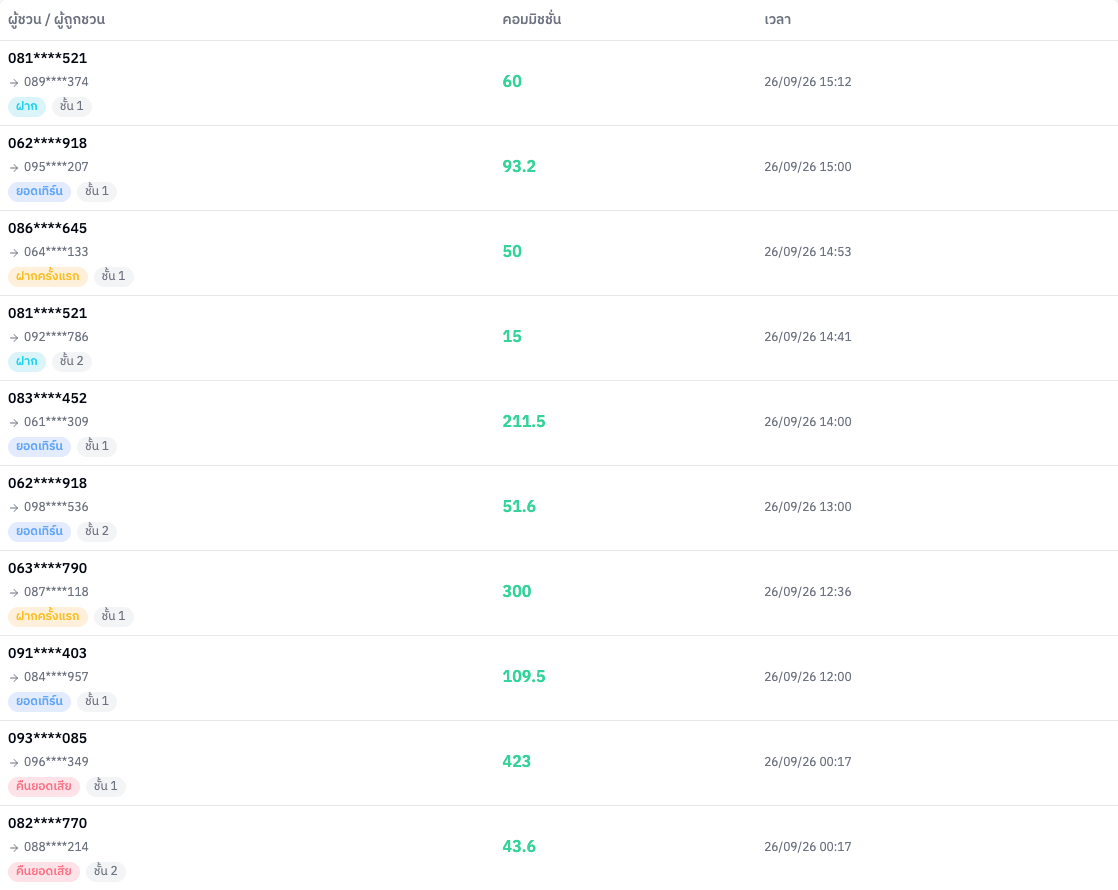This screenshot has width=1118, height=890.
Task: Click the arrow icon before 089****374
Action: (14, 83)
